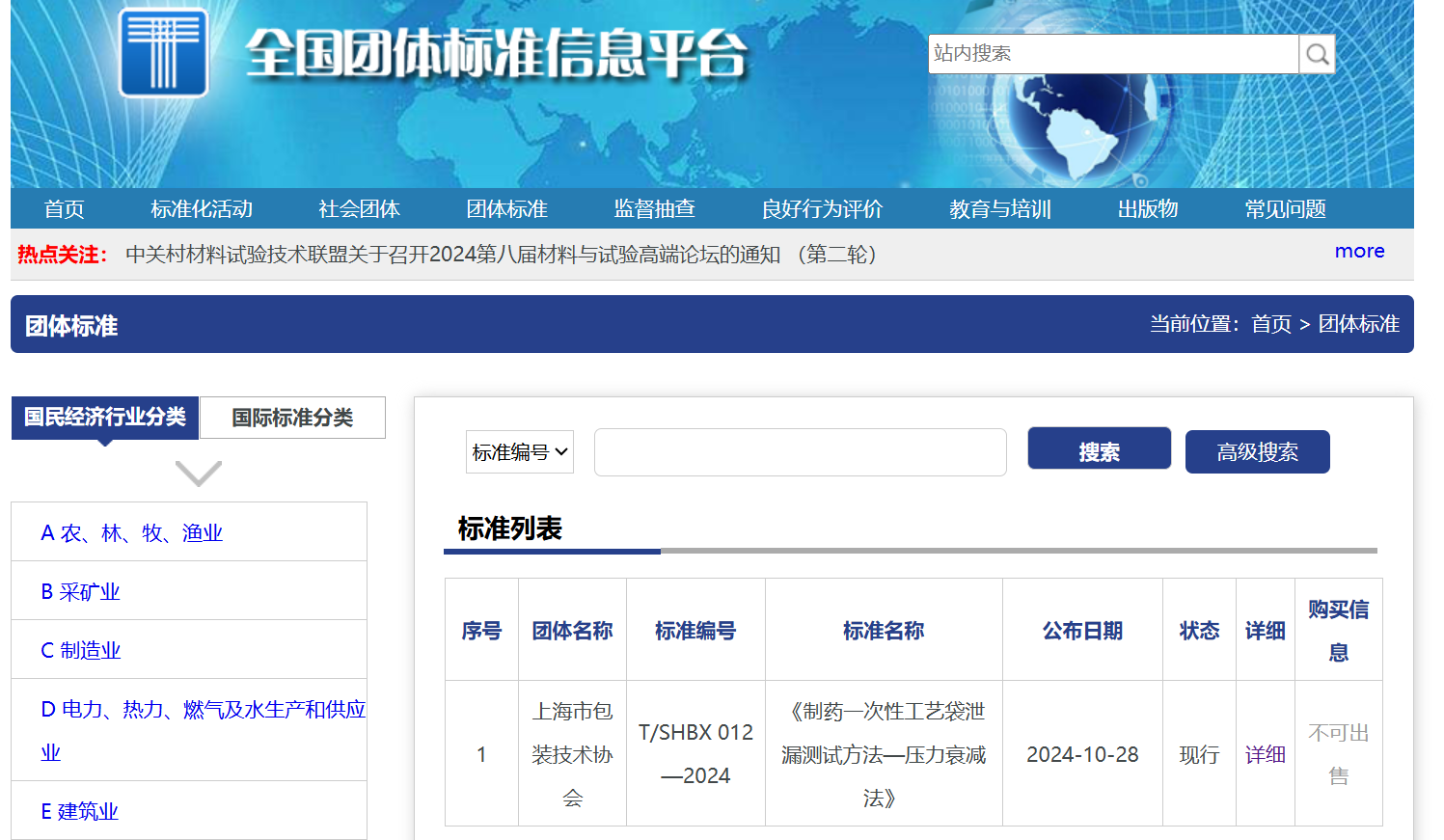1444x840 pixels.
Task: Select category C 制造业
Action: [81, 650]
